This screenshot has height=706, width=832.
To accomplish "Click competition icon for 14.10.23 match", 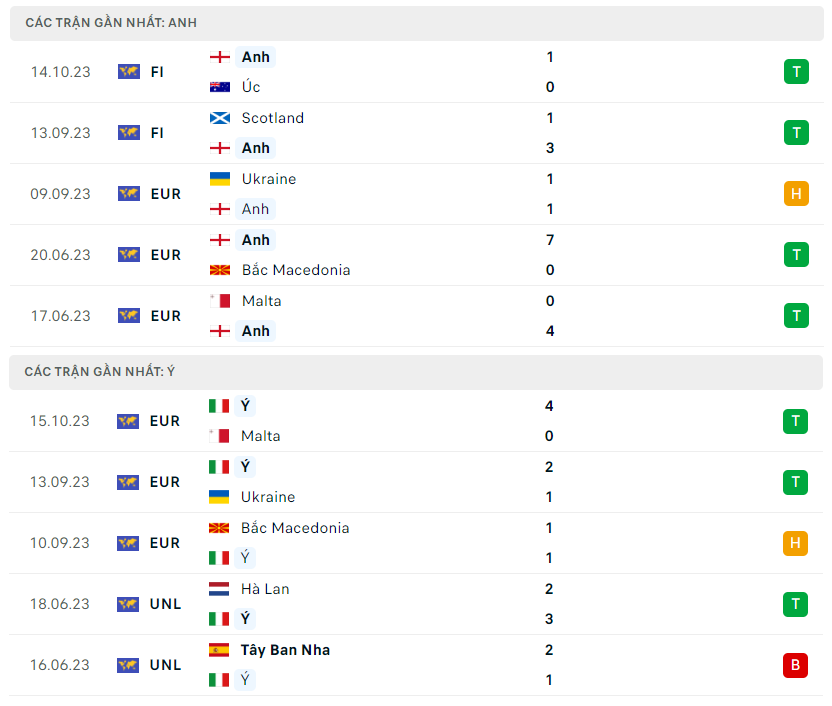I will [128, 72].
